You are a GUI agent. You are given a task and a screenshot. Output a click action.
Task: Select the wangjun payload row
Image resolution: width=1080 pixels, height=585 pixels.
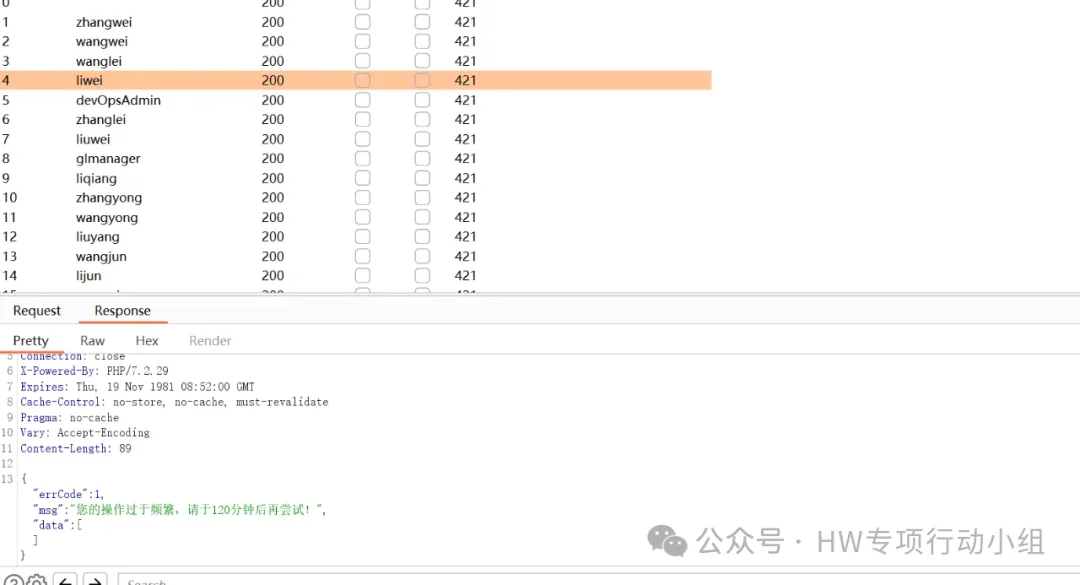pyautogui.click(x=355, y=256)
